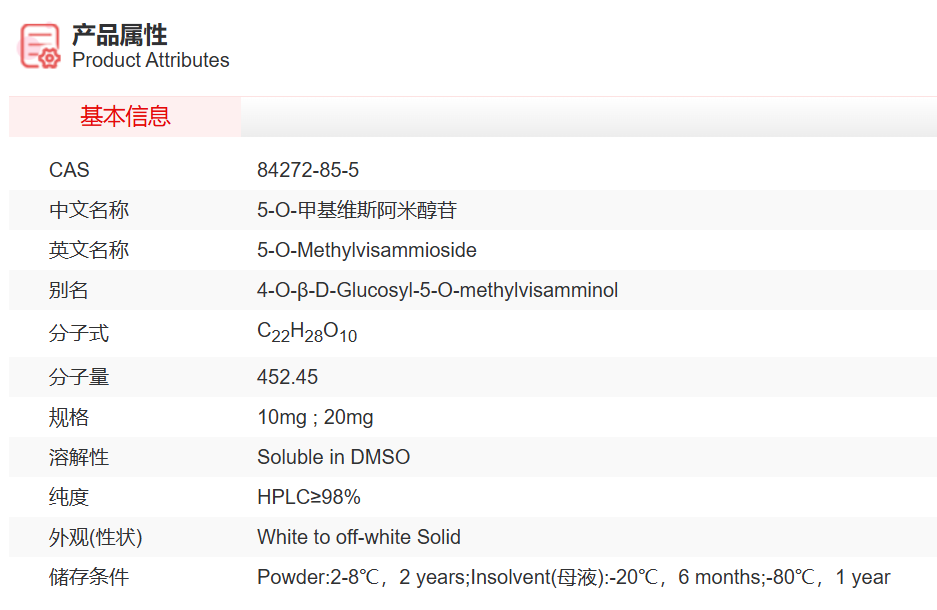Click the CAS row label
Image resolution: width=937 pixels, height=610 pixels.
(x=69, y=171)
